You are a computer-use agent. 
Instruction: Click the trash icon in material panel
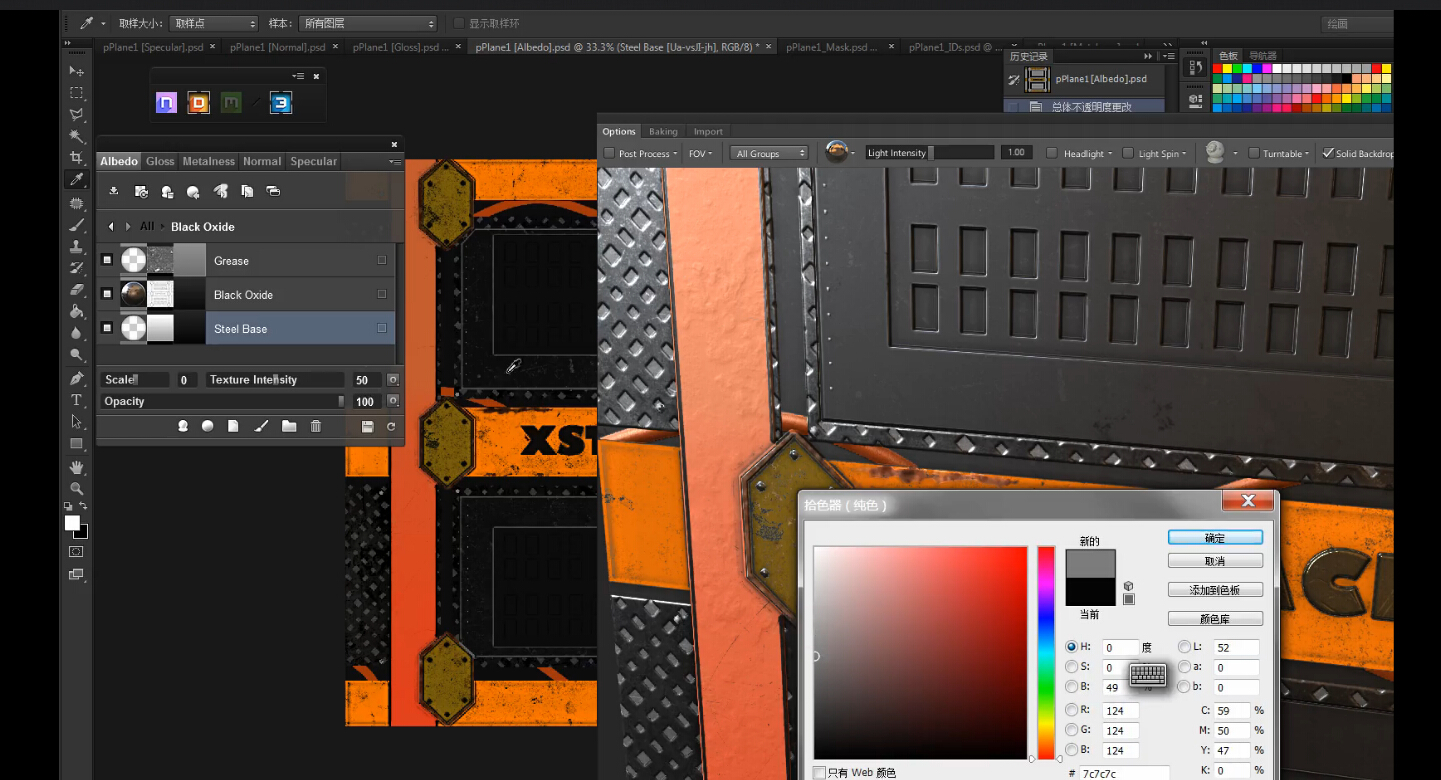tap(316, 426)
